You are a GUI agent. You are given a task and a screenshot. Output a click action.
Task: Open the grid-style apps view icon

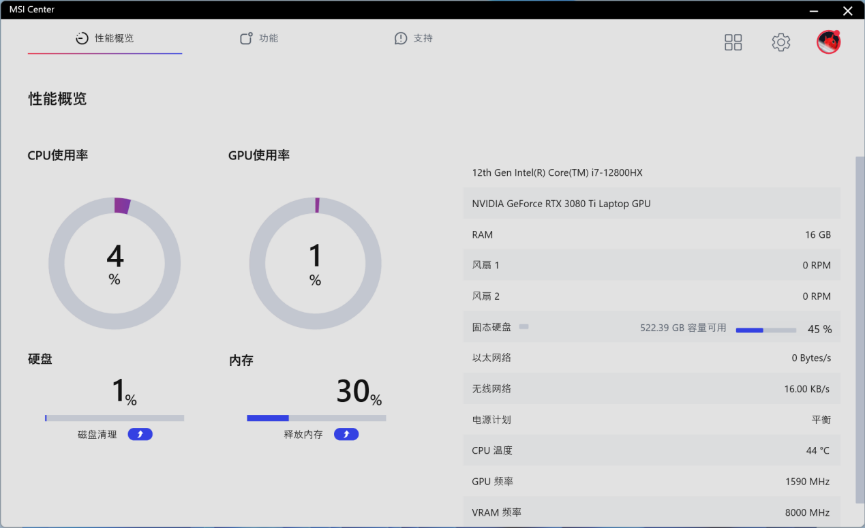(733, 42)
